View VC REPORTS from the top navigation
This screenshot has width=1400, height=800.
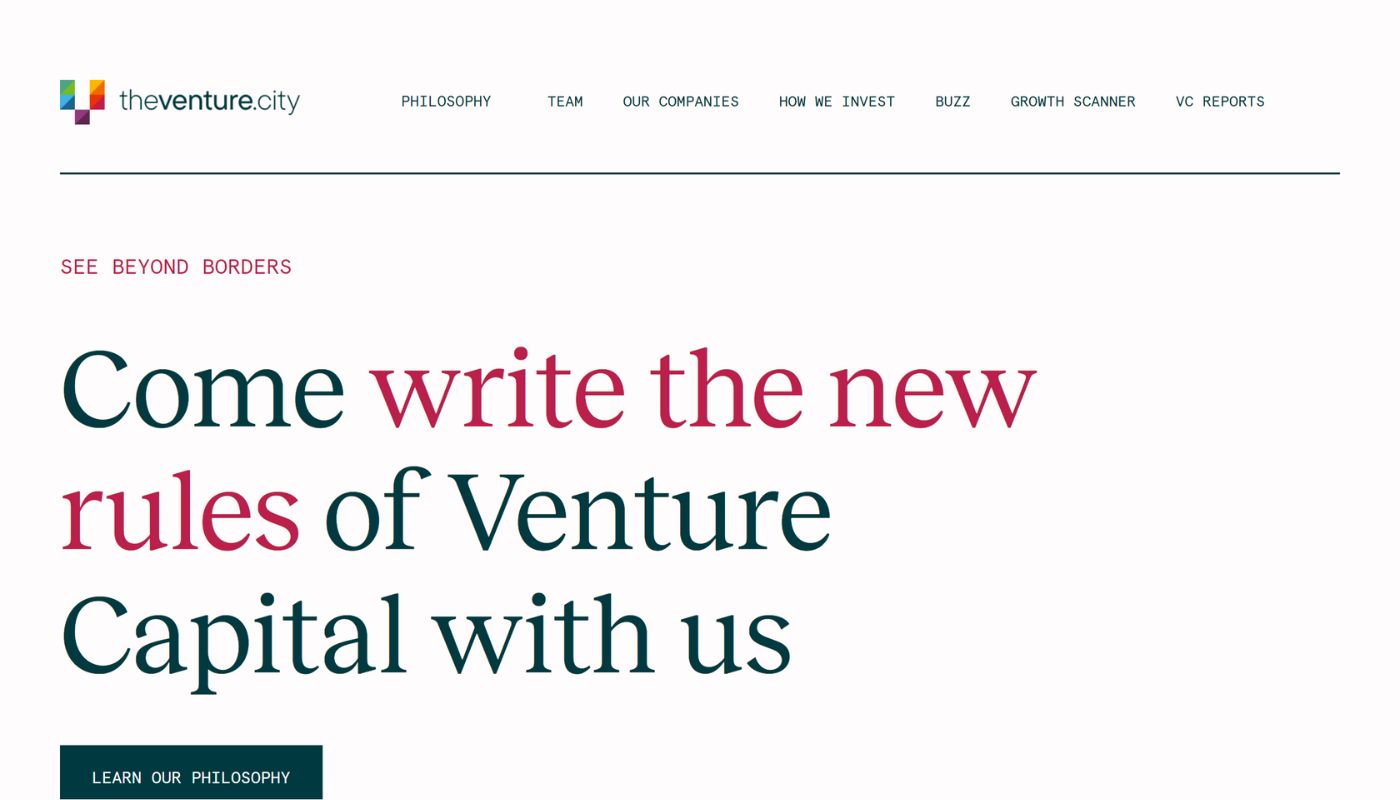(1220, 101)
